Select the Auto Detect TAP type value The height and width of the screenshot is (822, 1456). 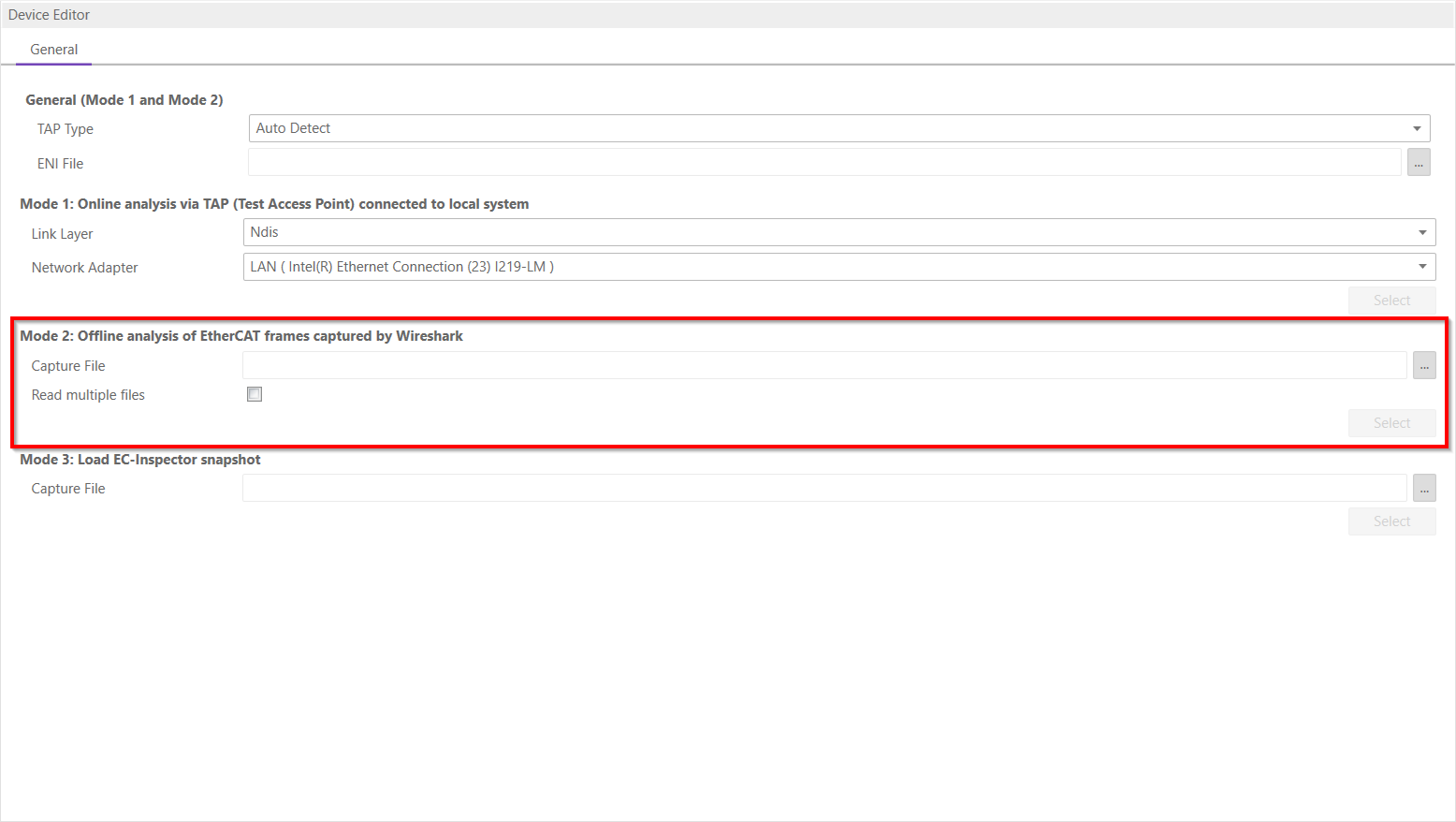(293, 127)
